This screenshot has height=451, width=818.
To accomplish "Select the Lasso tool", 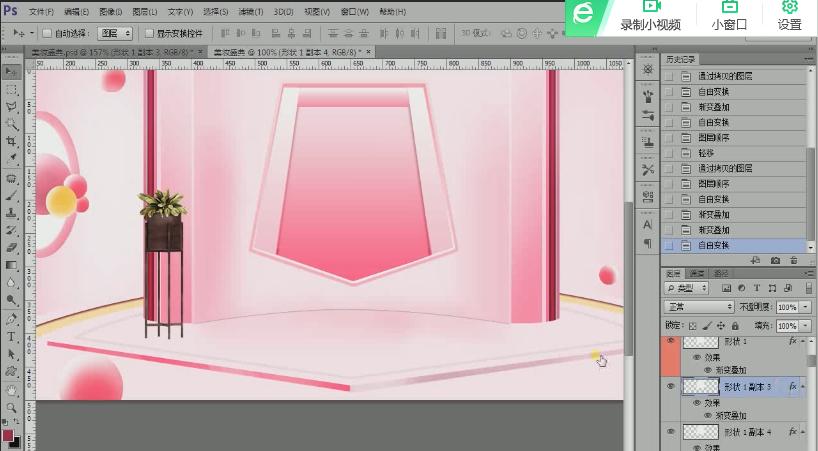I will pos(11,106).
